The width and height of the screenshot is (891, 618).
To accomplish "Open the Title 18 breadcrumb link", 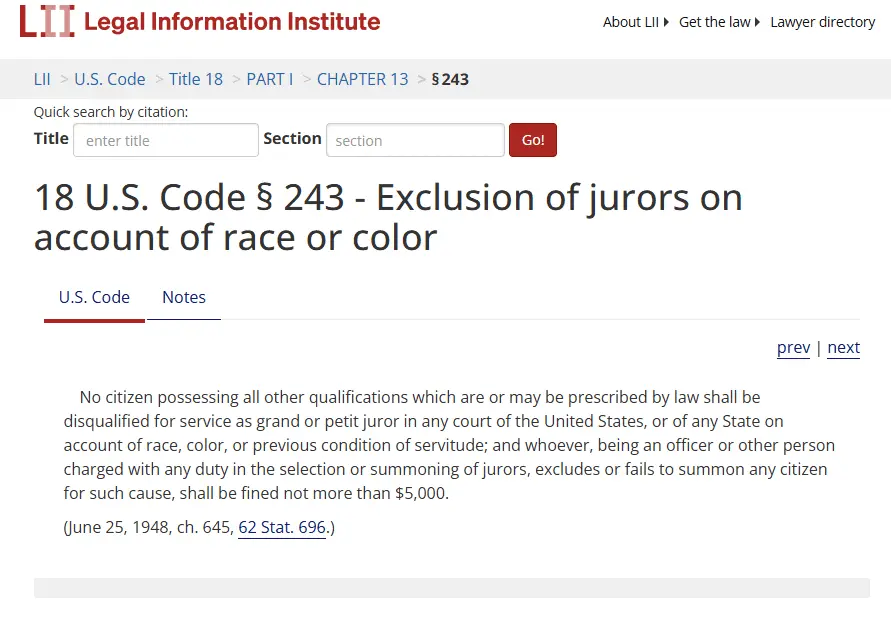I will click(196, 79).
